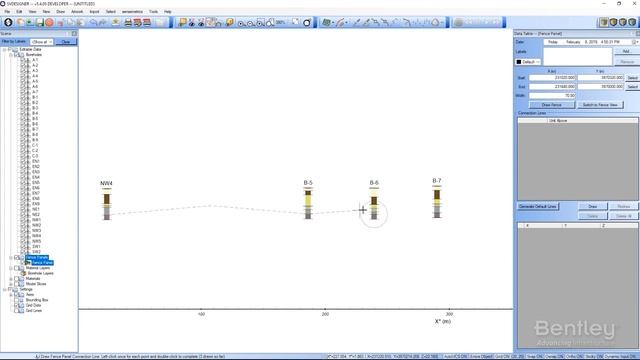Click the last shield view icon on the right
640x360 pixels.
632,22
